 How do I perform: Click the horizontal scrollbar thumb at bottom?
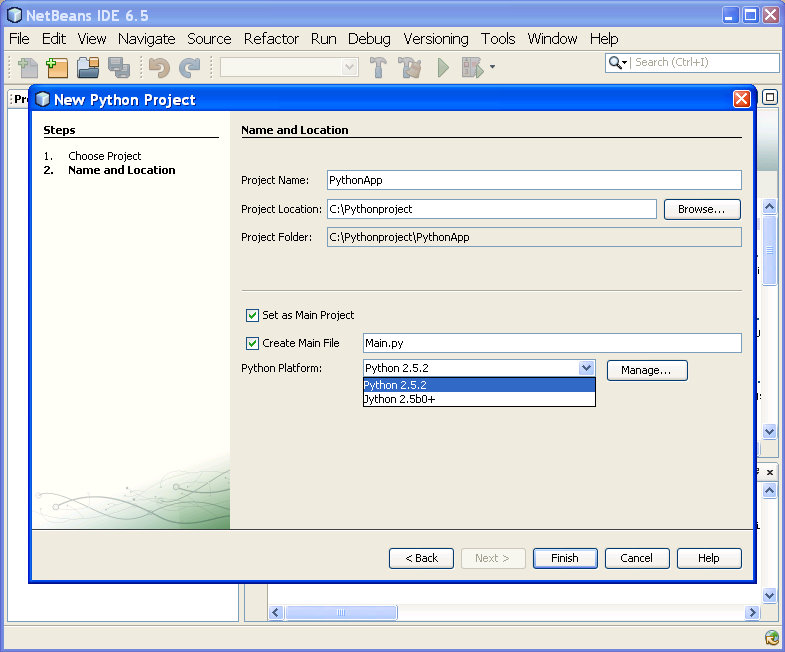341,612
